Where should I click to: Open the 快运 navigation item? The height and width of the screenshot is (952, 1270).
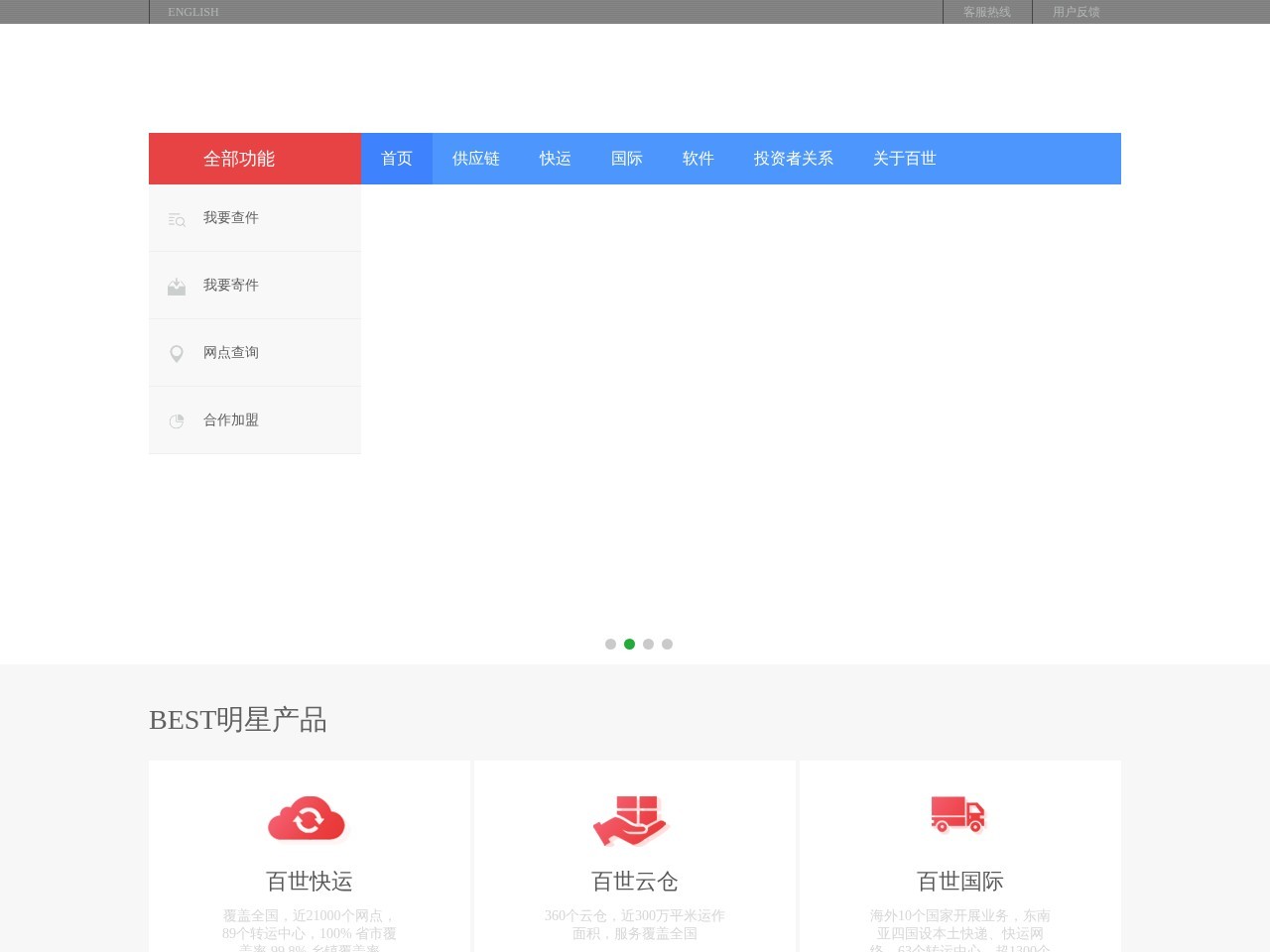point(556,159)
